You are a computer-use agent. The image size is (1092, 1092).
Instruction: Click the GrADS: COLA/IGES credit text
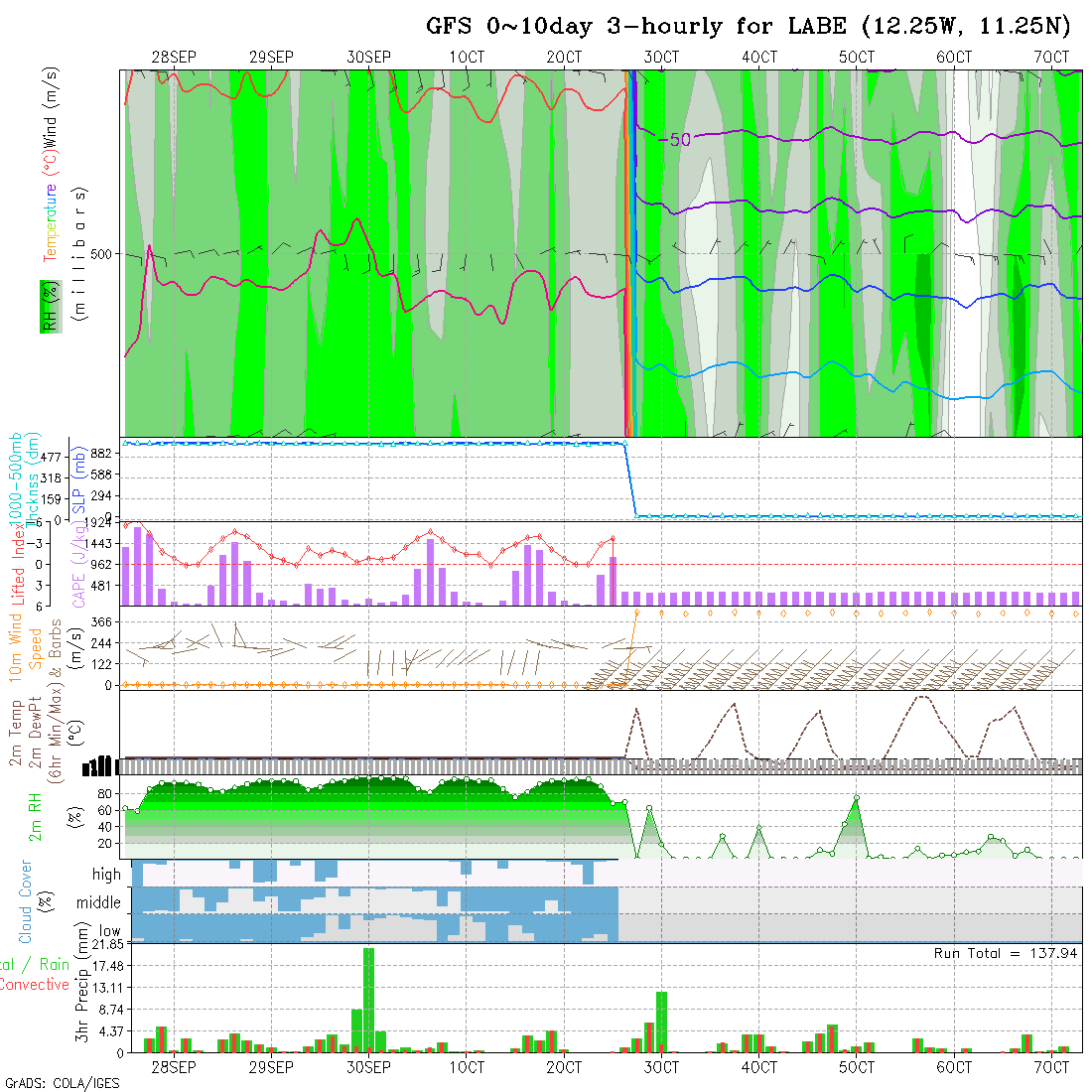click(x=62, y=1083)
